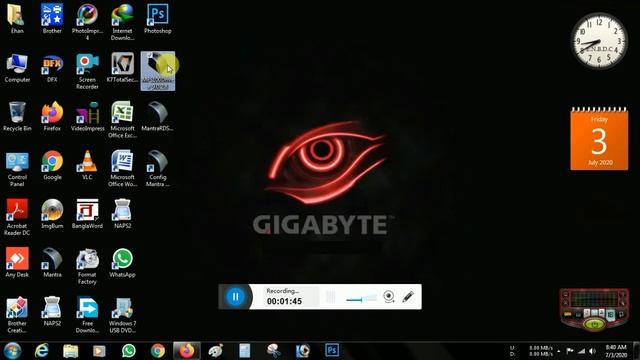Select the Computer desktop icon
Viewport: 640px width, 360px height.
click(x=17, y=68)
